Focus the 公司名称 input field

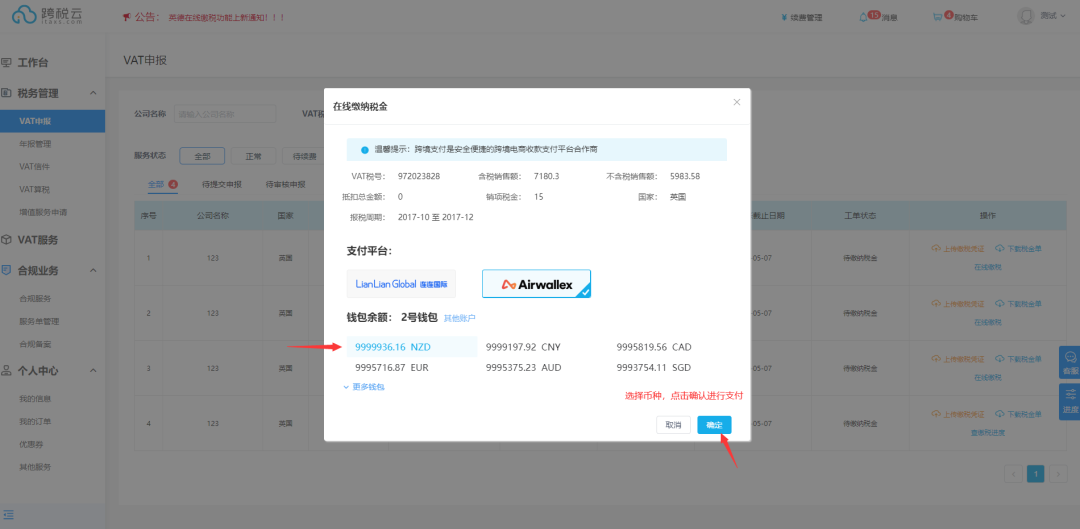tap(225, 114)
